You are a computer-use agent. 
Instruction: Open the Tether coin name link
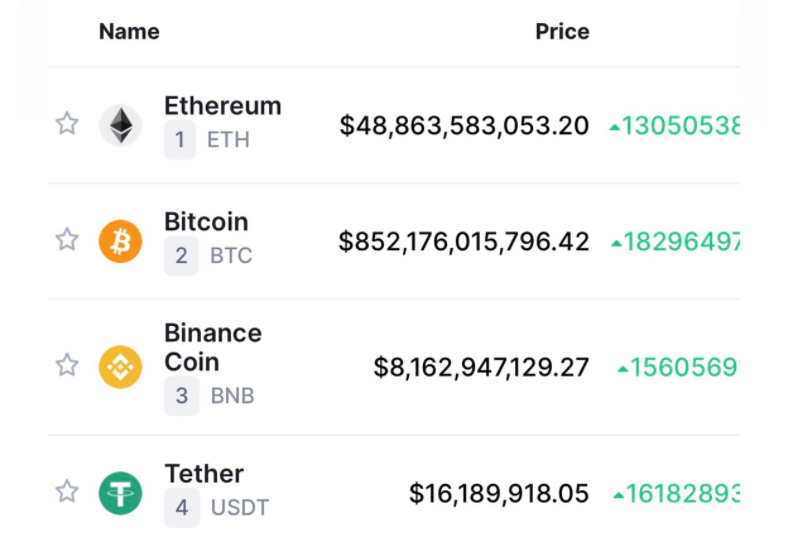pyautogui.click(x=204, y=474)
